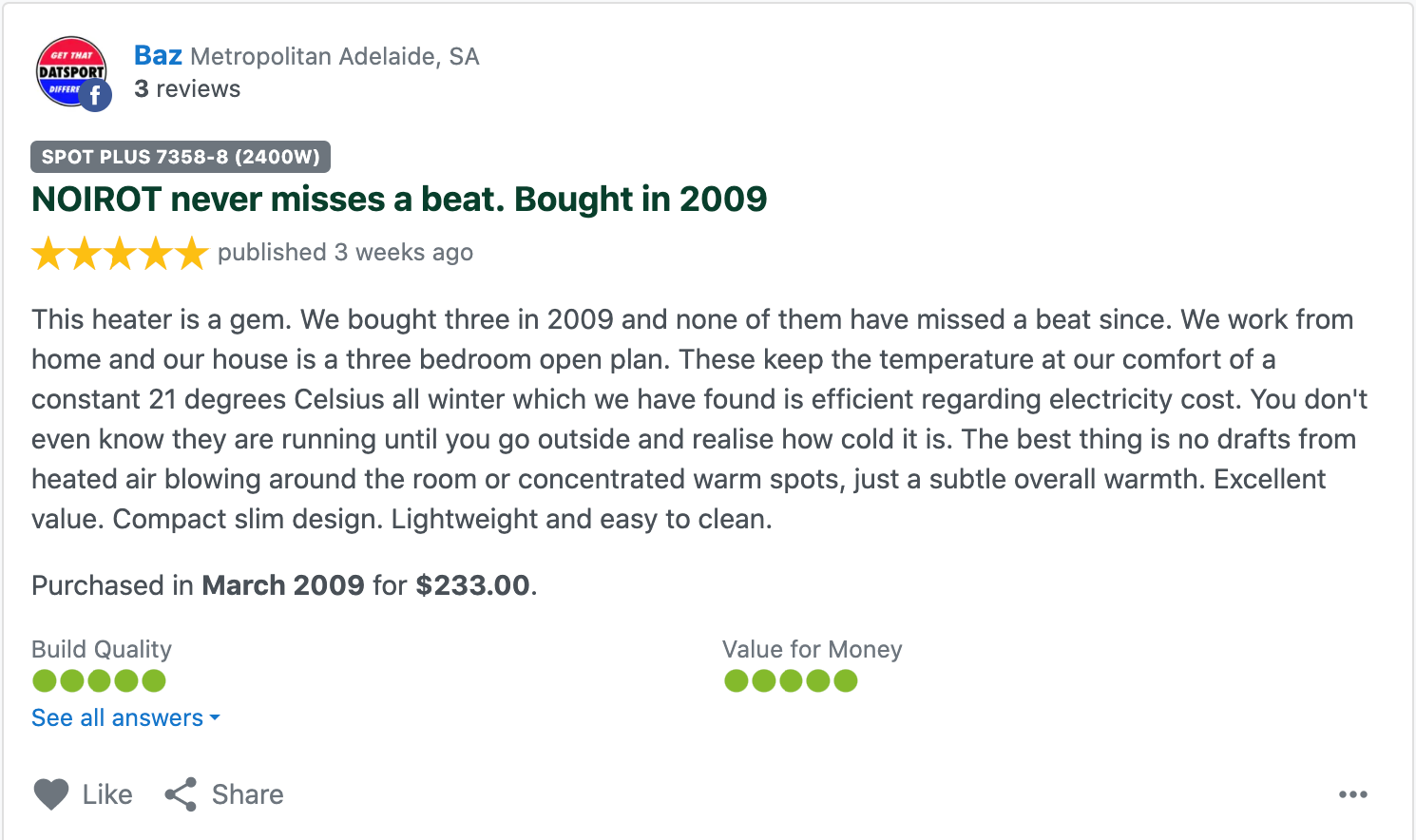
Task: Click the caret next to See all answers
Action: (215, 718)
